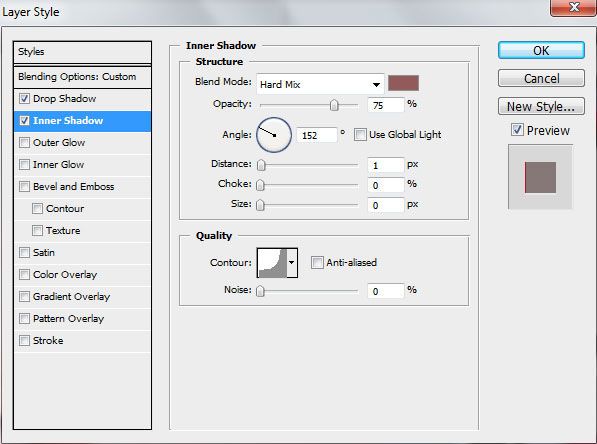Click the Cancel button
The image size is (597, 444).
click(541, 78)
